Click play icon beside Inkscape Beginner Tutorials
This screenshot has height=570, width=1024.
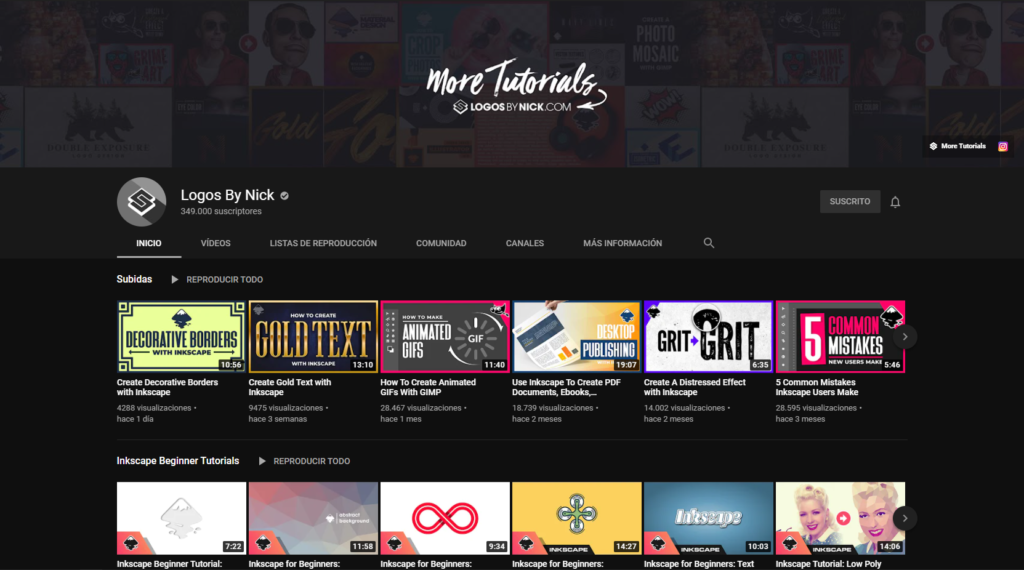coord(262,461)
